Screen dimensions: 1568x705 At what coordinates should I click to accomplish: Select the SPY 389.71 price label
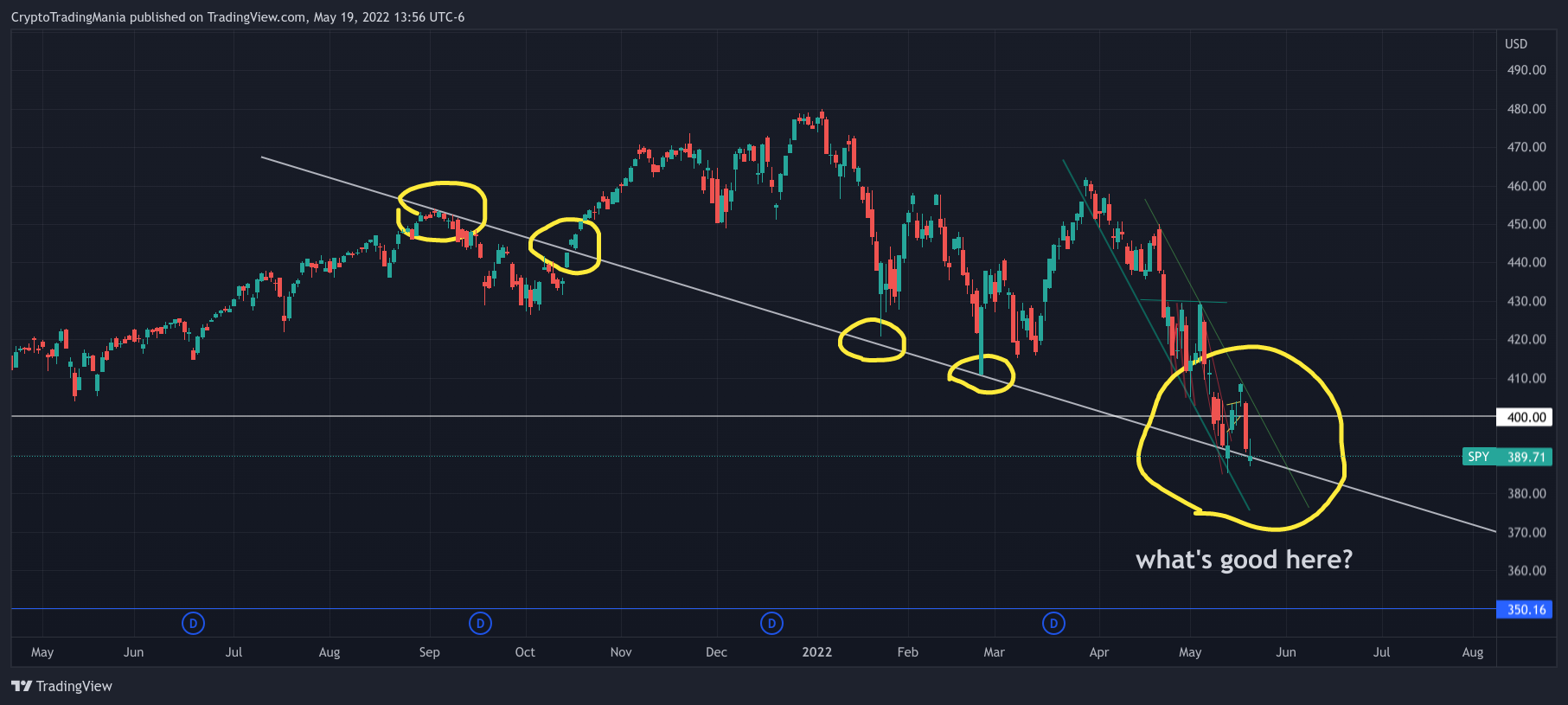point(1507,457)
